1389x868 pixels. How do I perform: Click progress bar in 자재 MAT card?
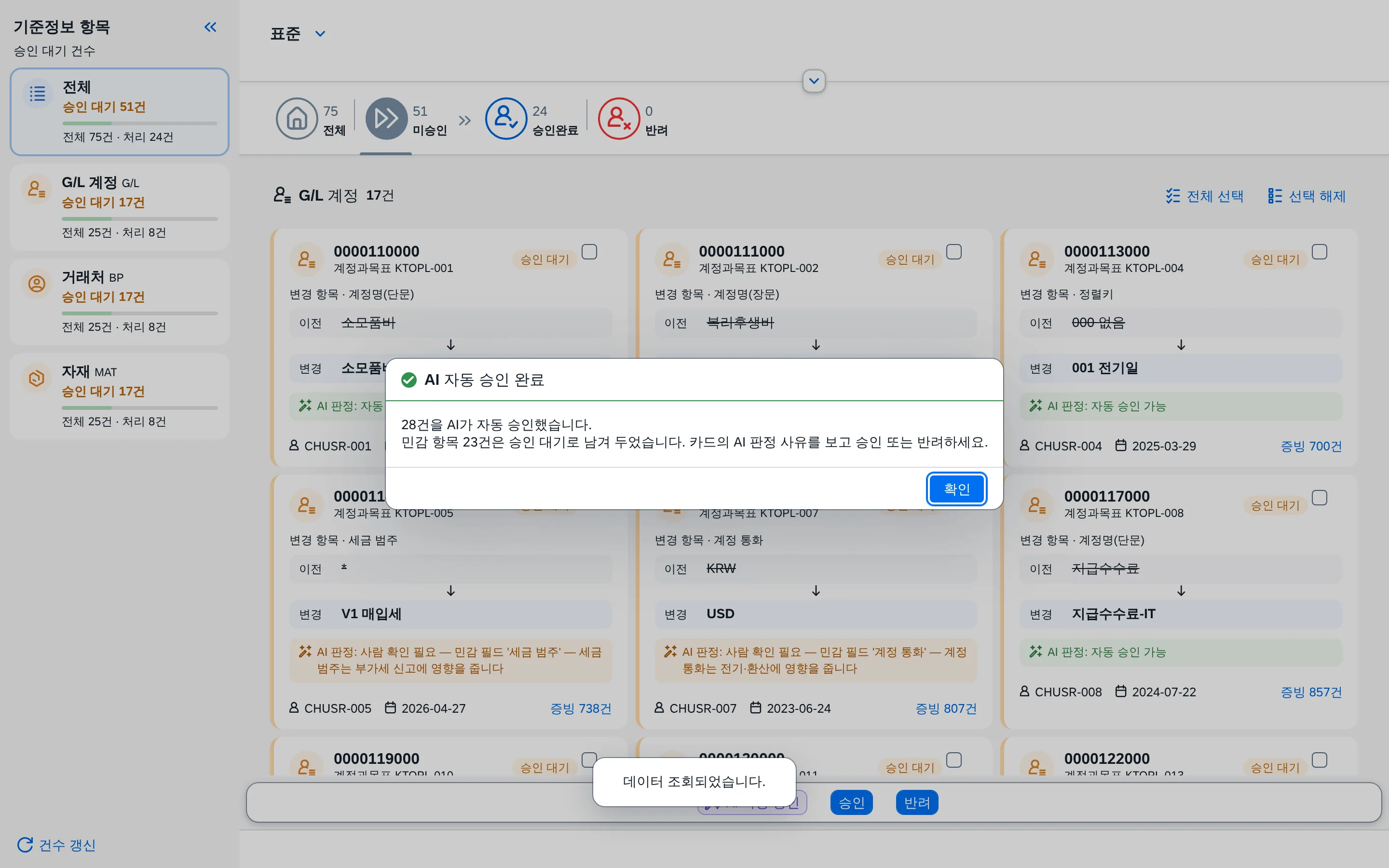pyautogui.click(x=140, y=407)
